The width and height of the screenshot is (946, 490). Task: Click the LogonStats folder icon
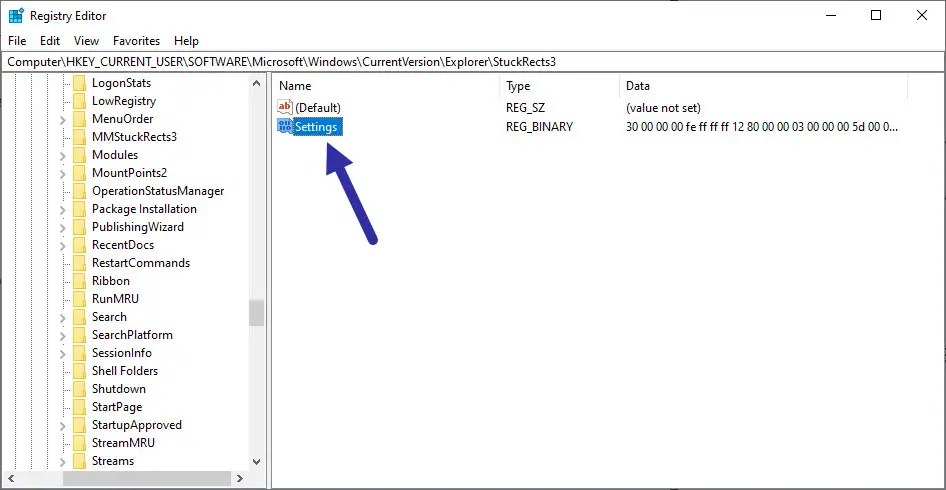click(x=79, y=83)
